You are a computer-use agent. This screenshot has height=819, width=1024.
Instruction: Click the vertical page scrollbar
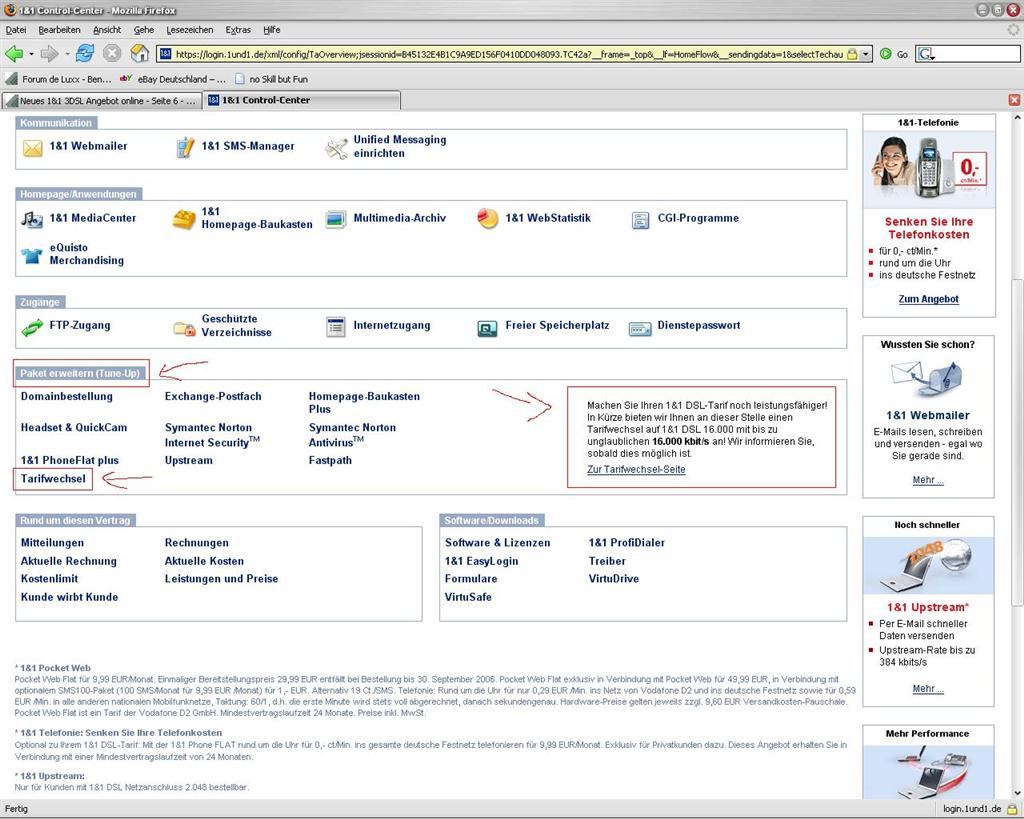click(x=1017, y=444)
